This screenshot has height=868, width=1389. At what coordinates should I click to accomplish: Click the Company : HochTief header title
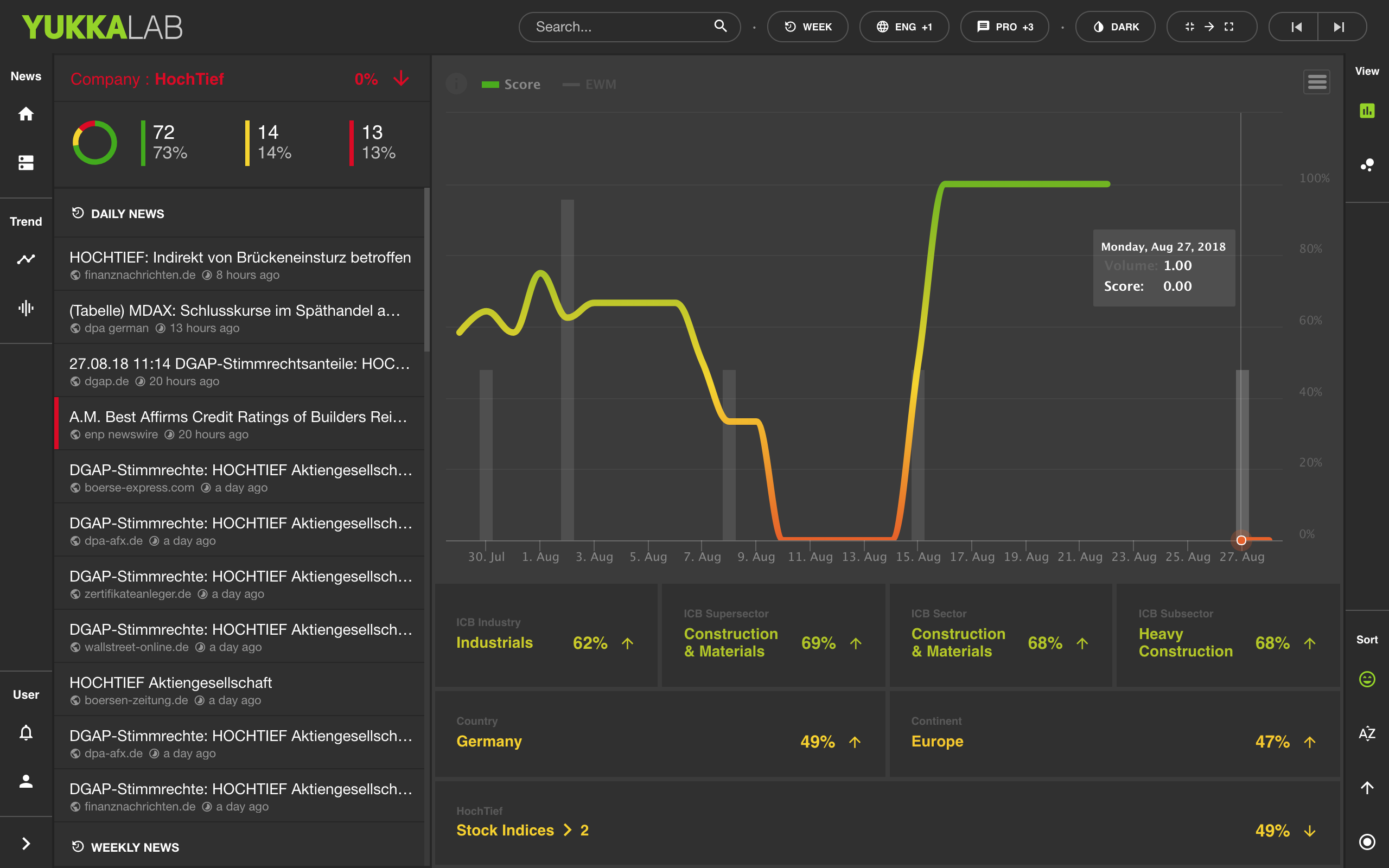[147, 79]
